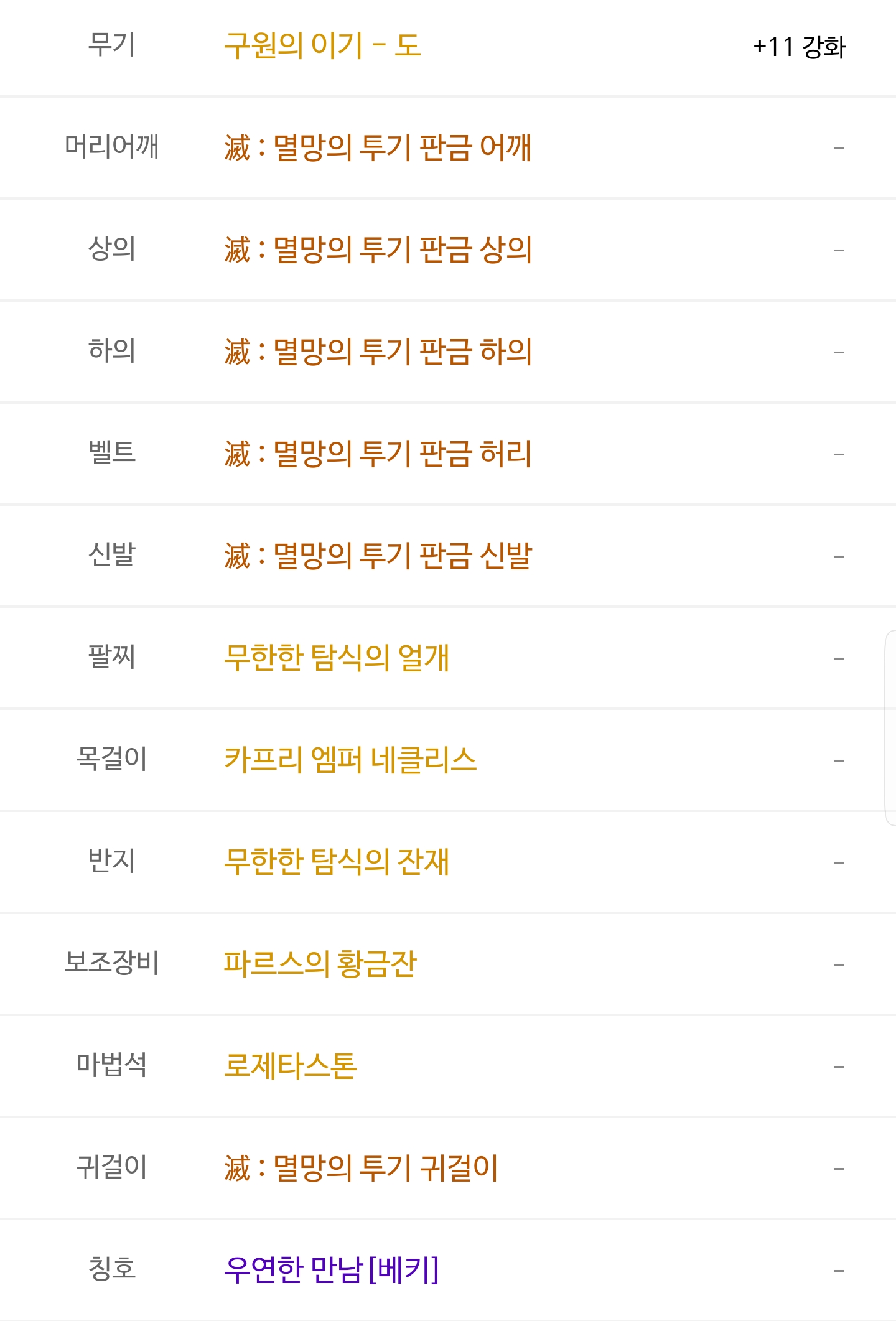This screenshot has height=1321, width=896.
Task: Click the 칭호 slot label
Action: pos(111,1270)
